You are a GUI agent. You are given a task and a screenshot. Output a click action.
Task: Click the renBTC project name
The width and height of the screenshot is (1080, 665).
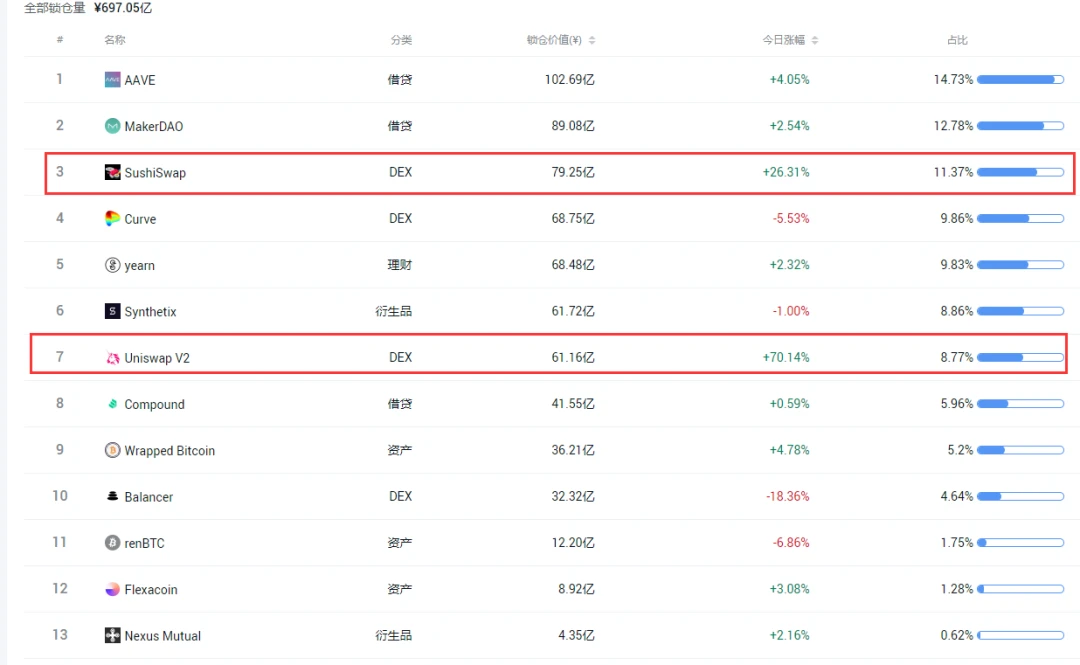pos(145,543)
